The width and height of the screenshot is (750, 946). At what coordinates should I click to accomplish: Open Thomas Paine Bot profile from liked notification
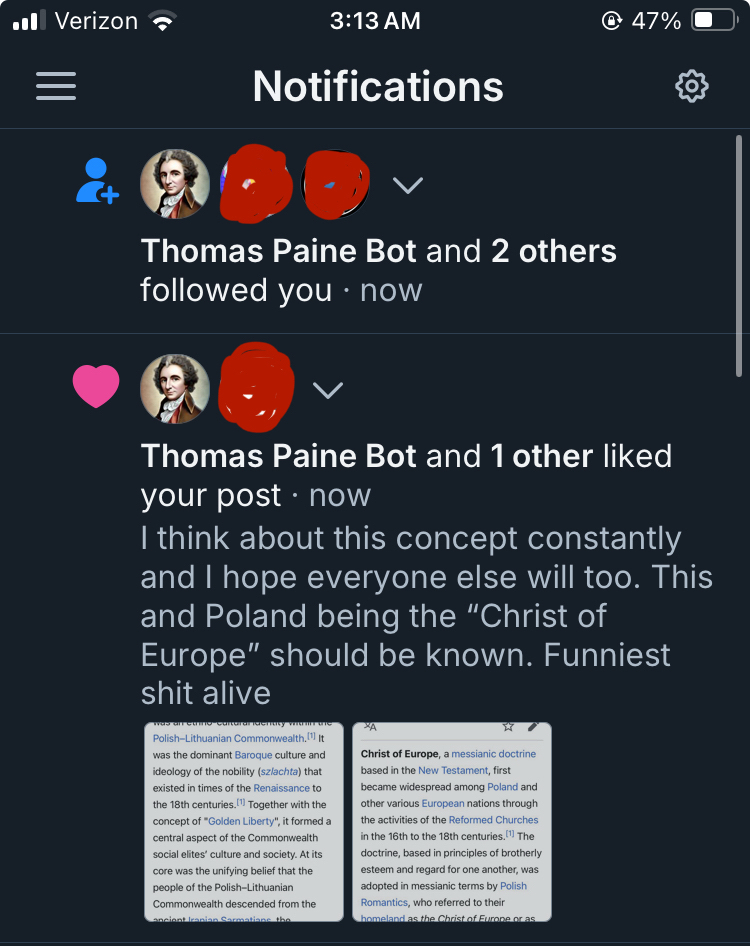tap(279, 456)
